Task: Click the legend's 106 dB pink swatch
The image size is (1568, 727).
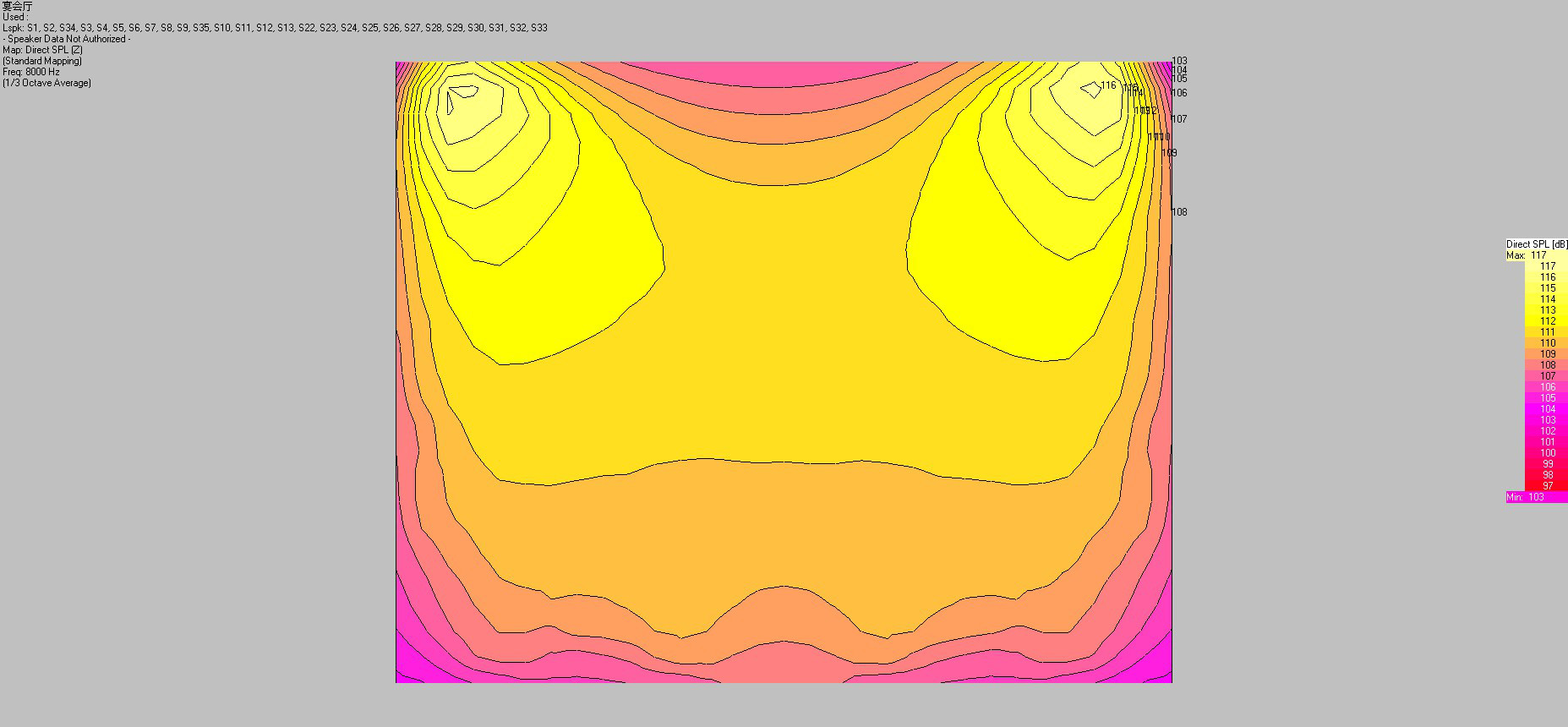Action: pyautogui.click(x=1546, y=387)
